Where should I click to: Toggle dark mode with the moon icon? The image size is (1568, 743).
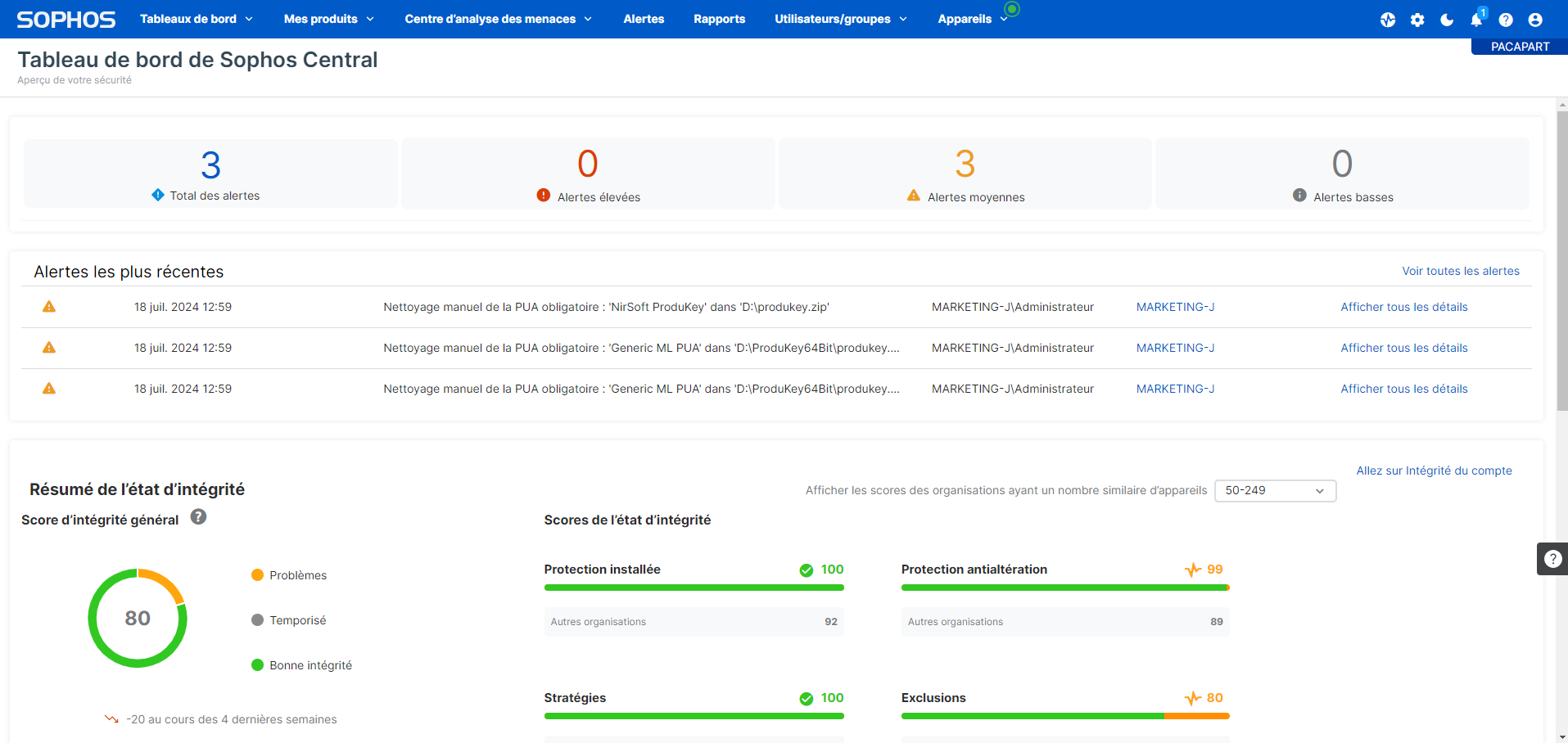pos(1447,20)
